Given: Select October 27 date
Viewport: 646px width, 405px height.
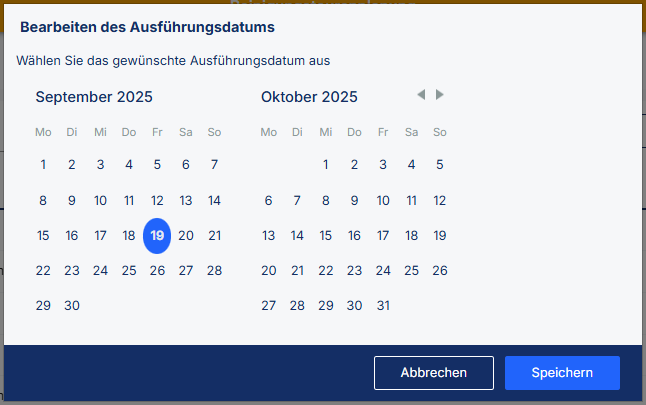Looking at the screenshot, I should (x=268, y=305).
